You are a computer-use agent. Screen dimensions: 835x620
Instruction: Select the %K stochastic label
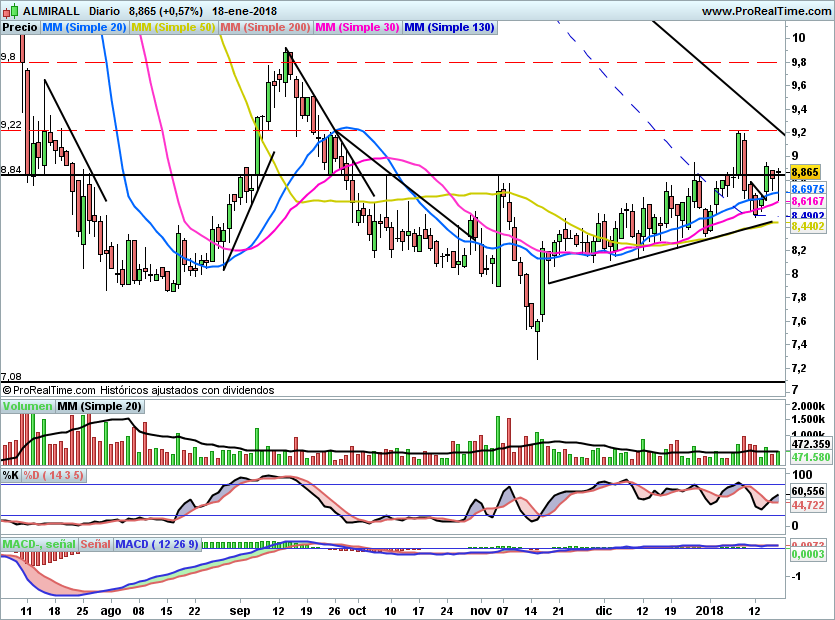pyautogui.click(x=11, y=474)
